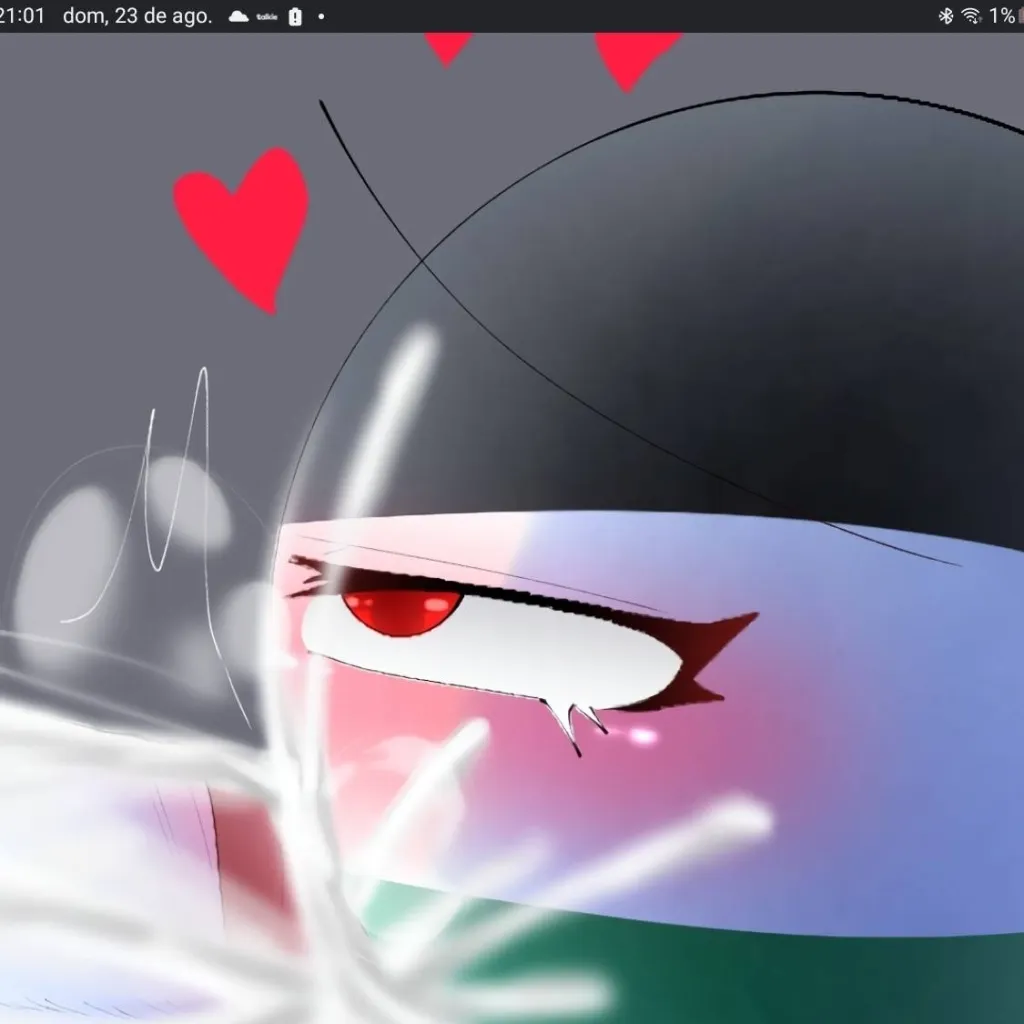Tap the Bluetooth status icon
This screenshot has height=1024, width=1024.
(946, 16)
